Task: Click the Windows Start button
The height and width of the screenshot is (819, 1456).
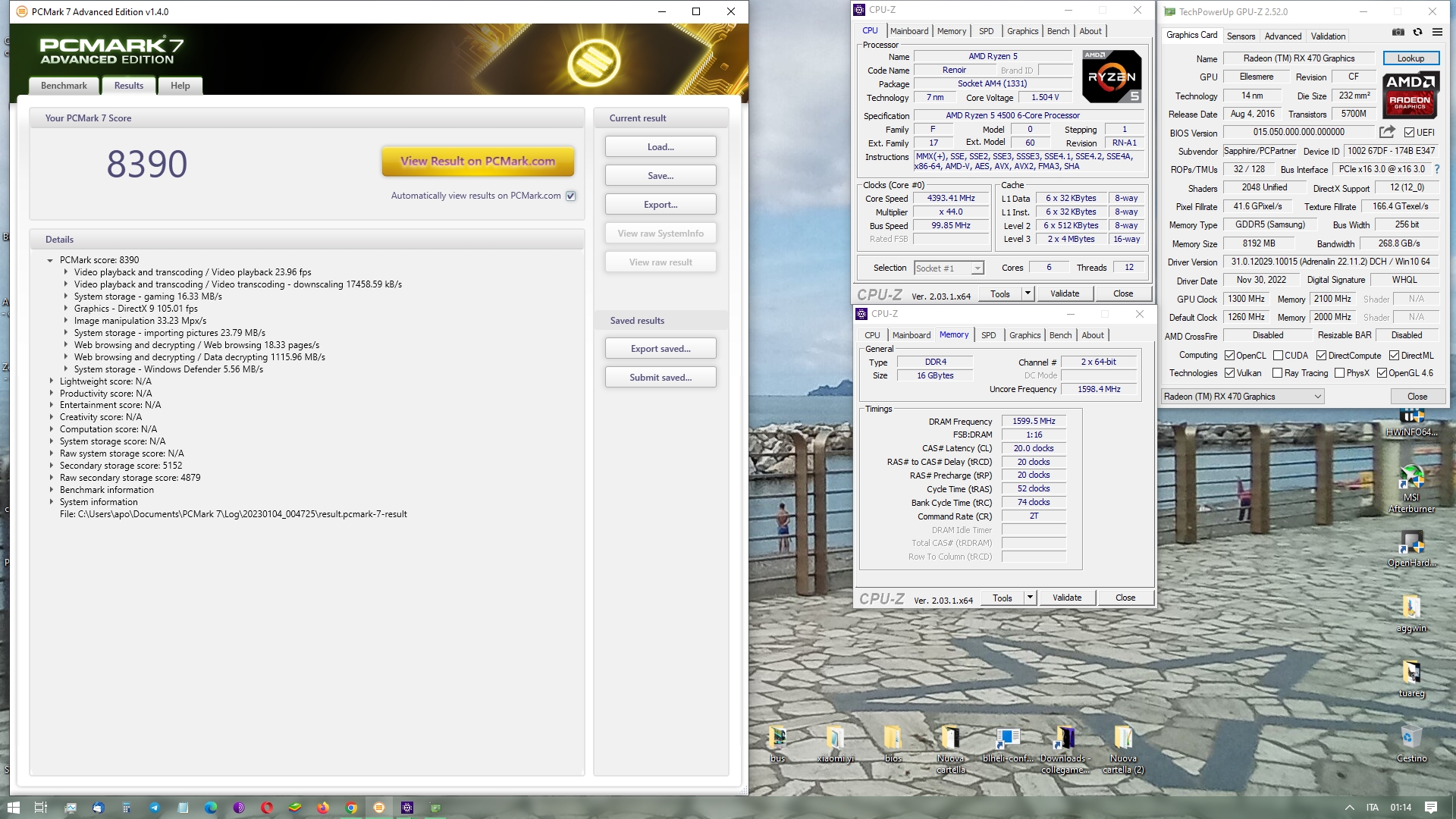Action: coord(13,808)
